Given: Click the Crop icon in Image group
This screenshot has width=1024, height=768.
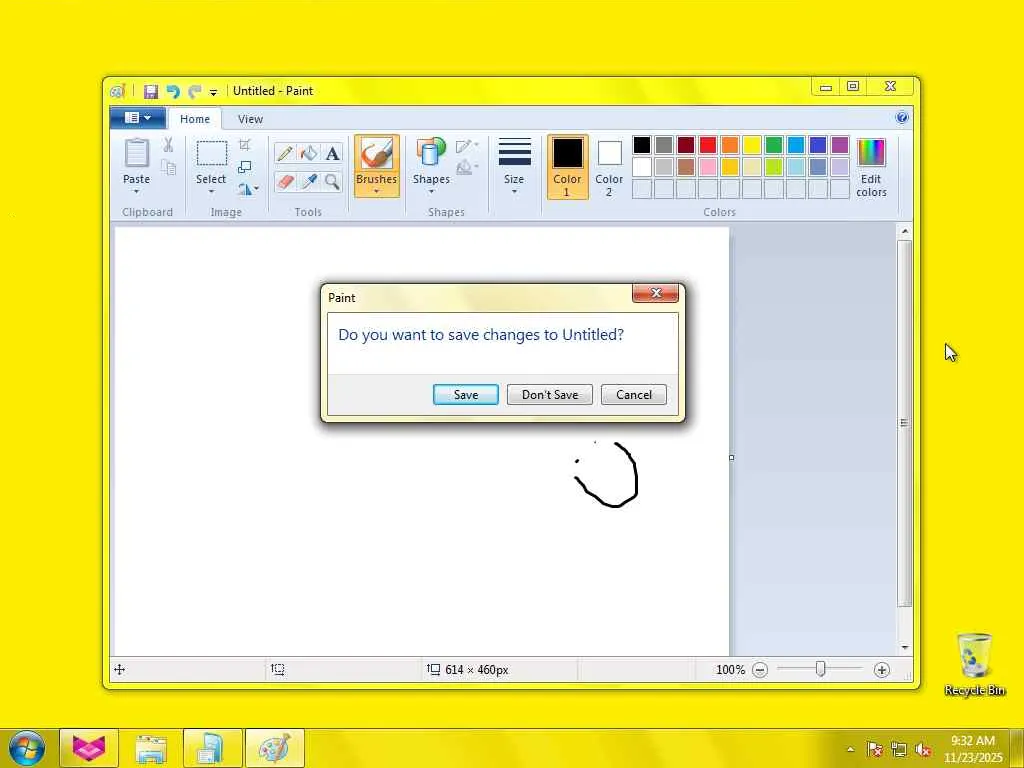Looking at the screenshot, I should 245,145.
